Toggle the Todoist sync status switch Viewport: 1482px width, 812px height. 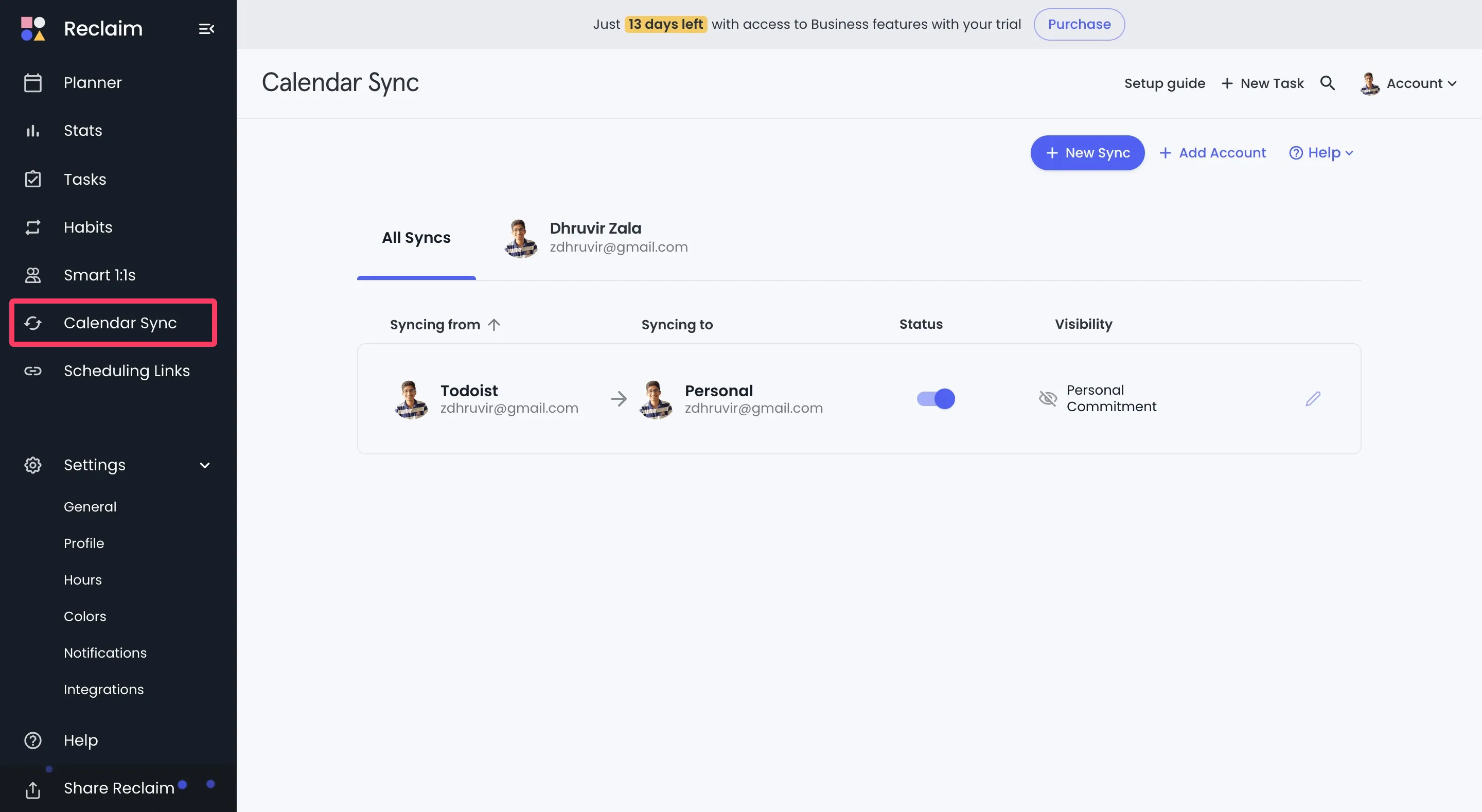pos(936,399)
